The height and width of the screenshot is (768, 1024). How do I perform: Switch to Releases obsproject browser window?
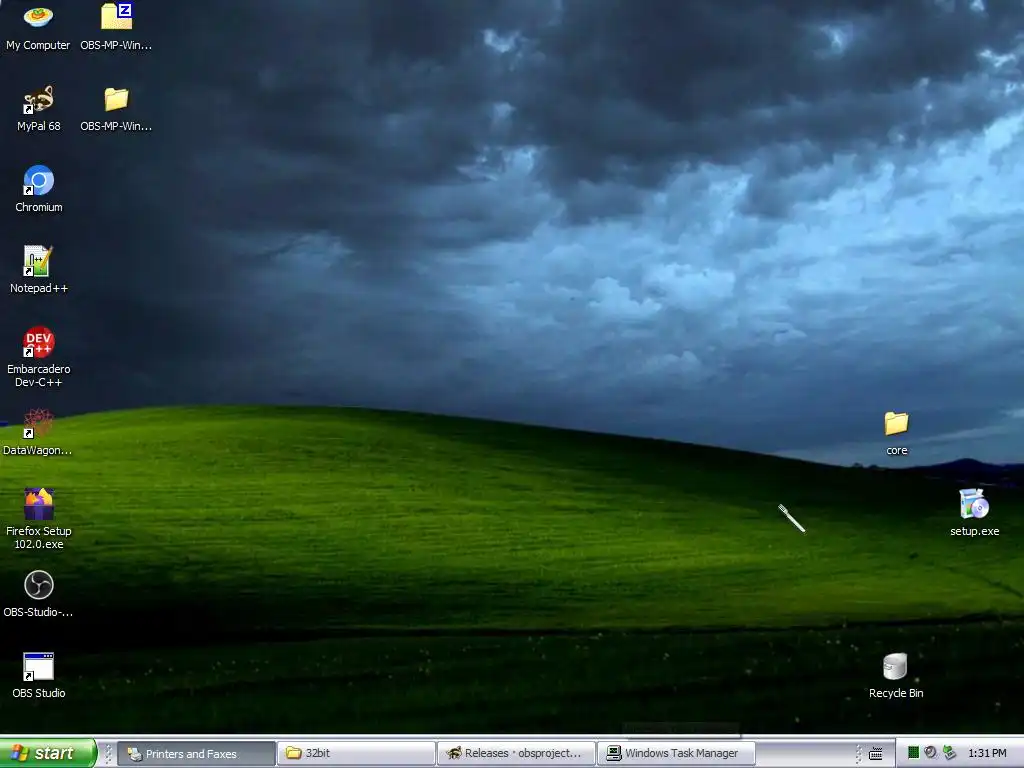pos(516,754)
